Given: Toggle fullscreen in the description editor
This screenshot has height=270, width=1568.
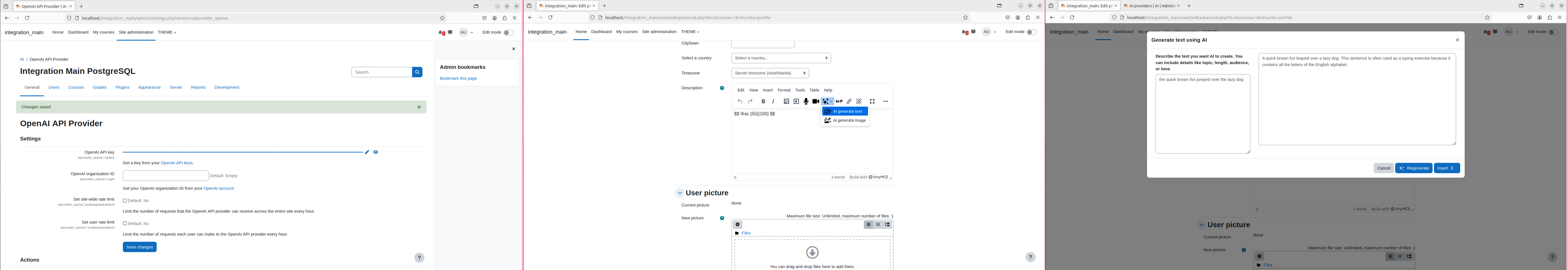Looking at the screenshot, I should point(872,102).
